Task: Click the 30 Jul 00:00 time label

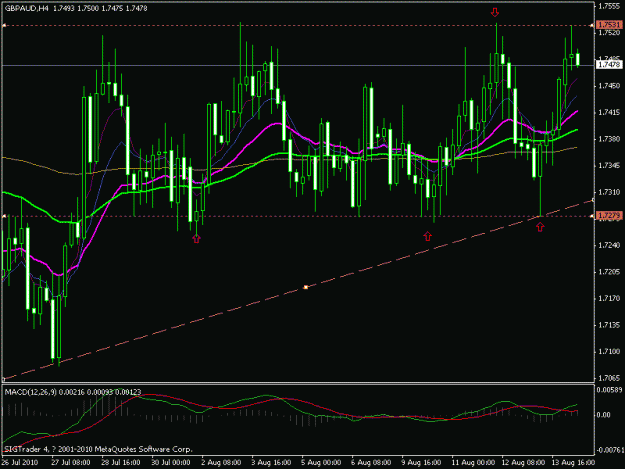Action: click(x=171, y=462)
